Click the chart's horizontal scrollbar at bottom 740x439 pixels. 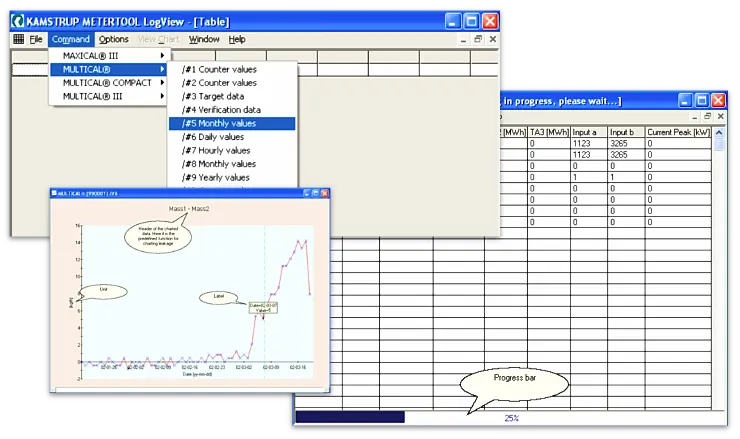pyautogui.click(x=190, y=390)
